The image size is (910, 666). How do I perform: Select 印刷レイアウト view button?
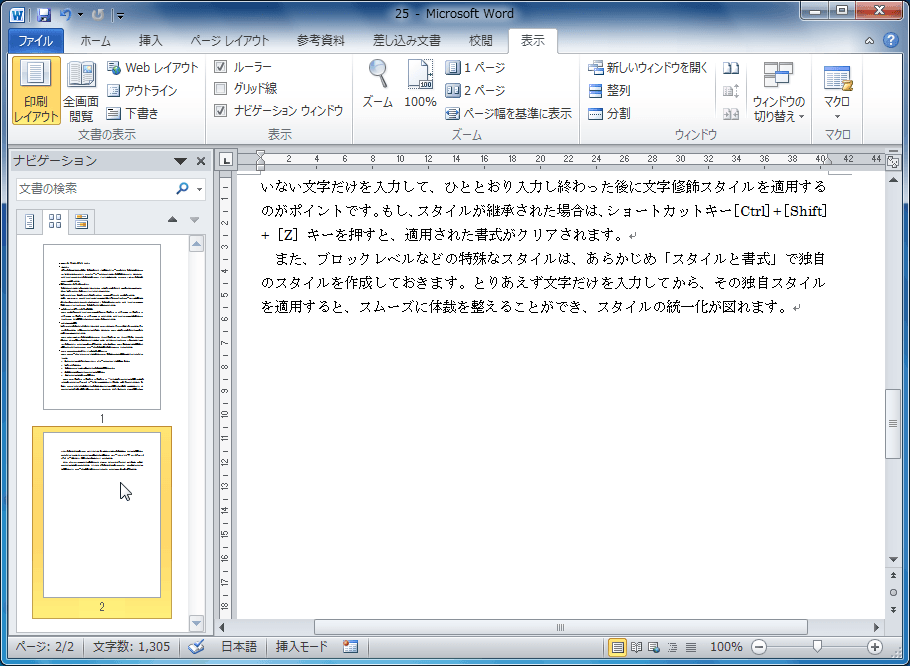click(36, 91)
